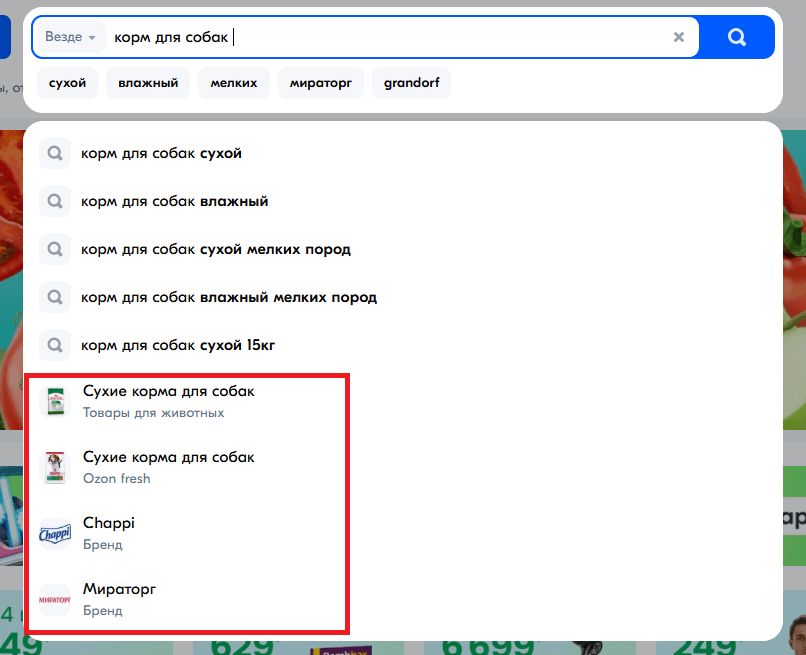Click magnifier icon beside 'влажный мелких пород' suggestion

(55, 297)
